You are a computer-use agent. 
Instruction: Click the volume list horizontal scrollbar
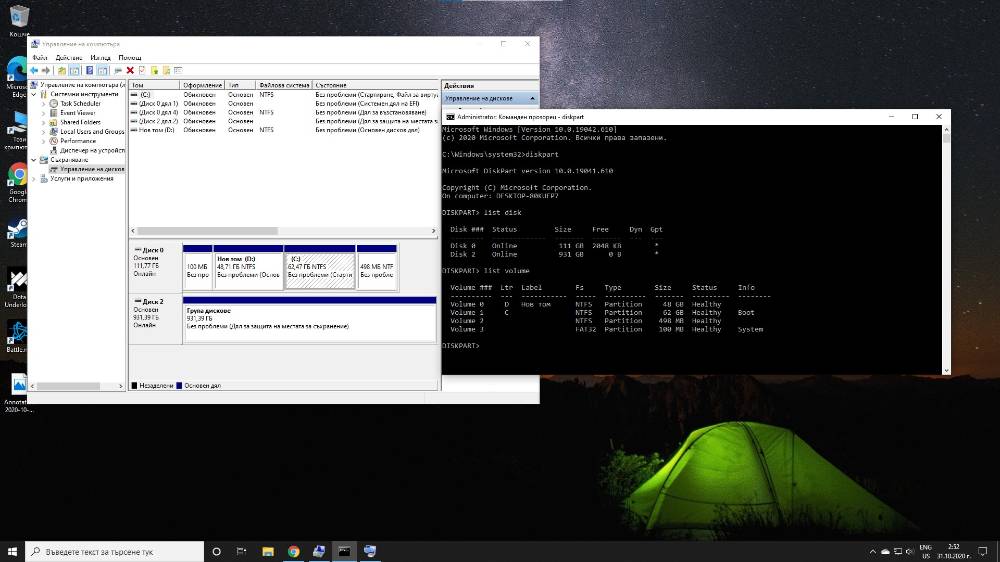[x=283, y=231]
